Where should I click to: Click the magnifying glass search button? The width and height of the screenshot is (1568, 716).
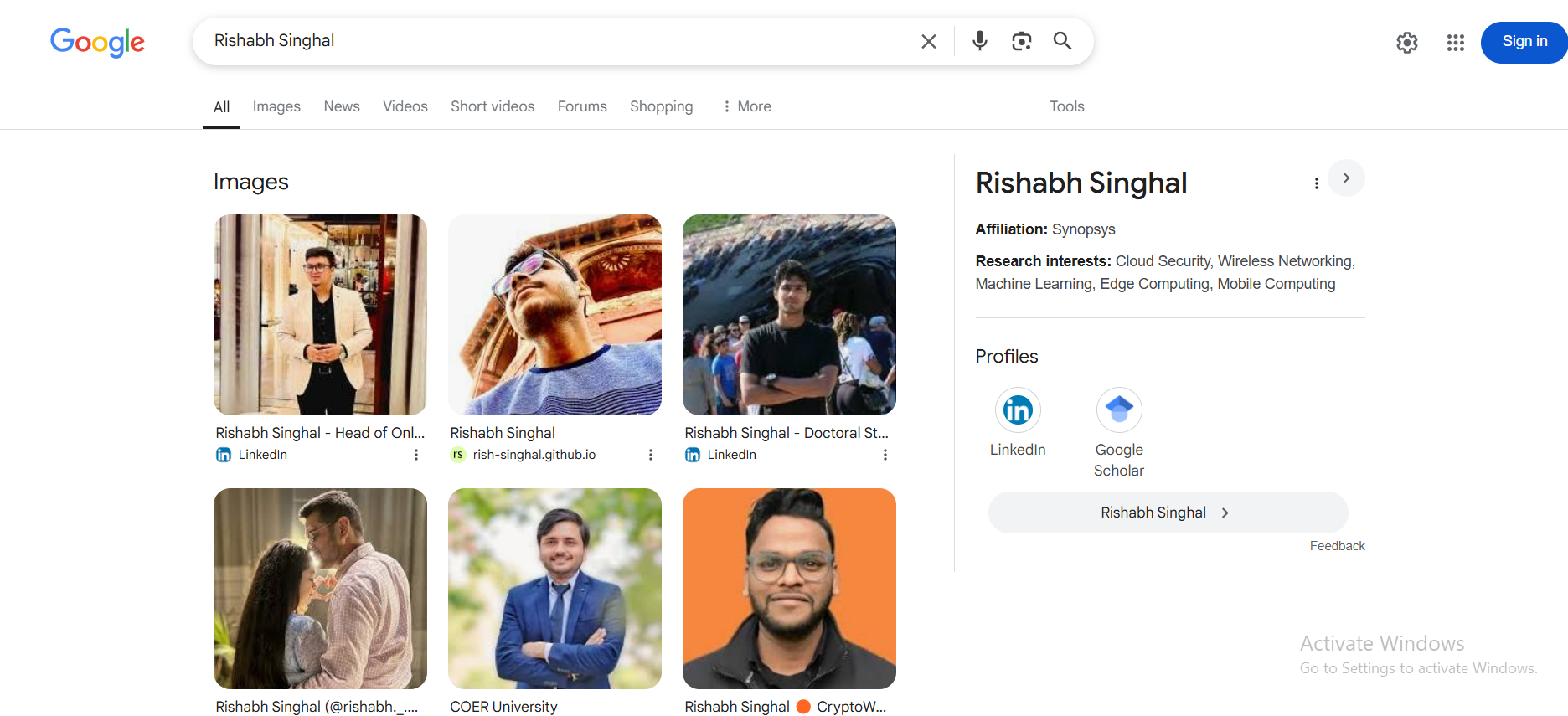pos(1062,41)
